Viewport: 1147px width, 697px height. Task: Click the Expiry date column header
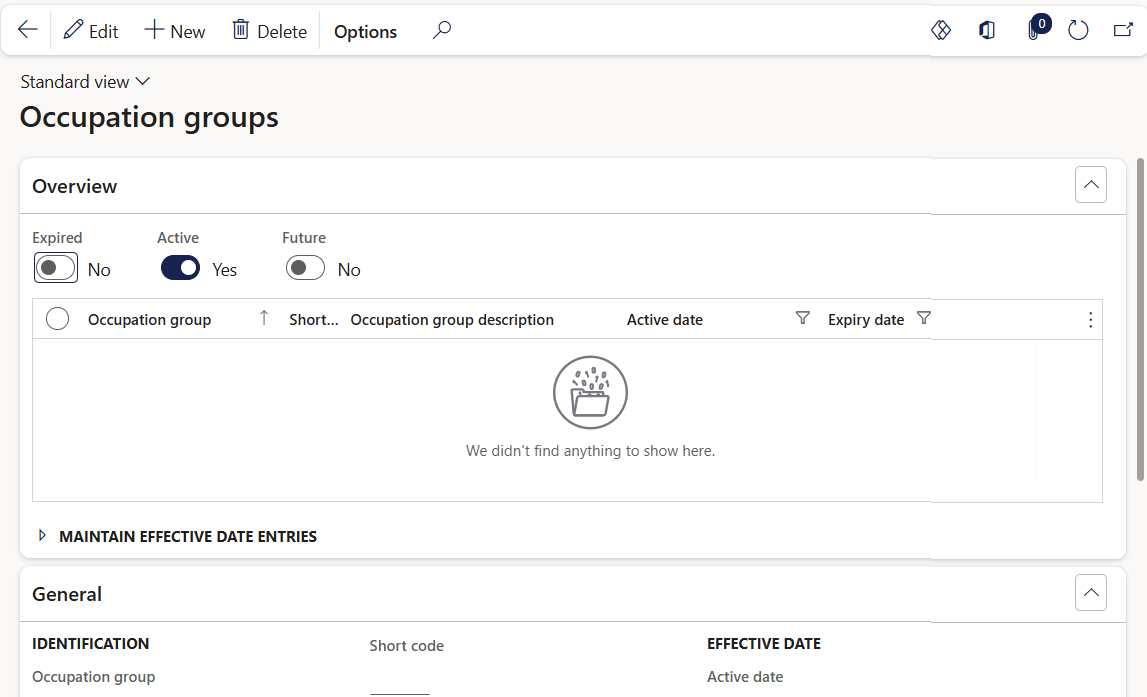(865, 320)
